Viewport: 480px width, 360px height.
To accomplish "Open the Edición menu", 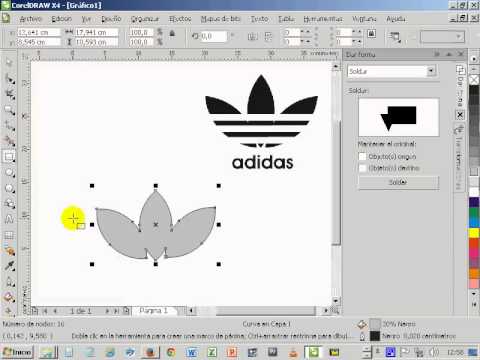I will pos(62,19).
